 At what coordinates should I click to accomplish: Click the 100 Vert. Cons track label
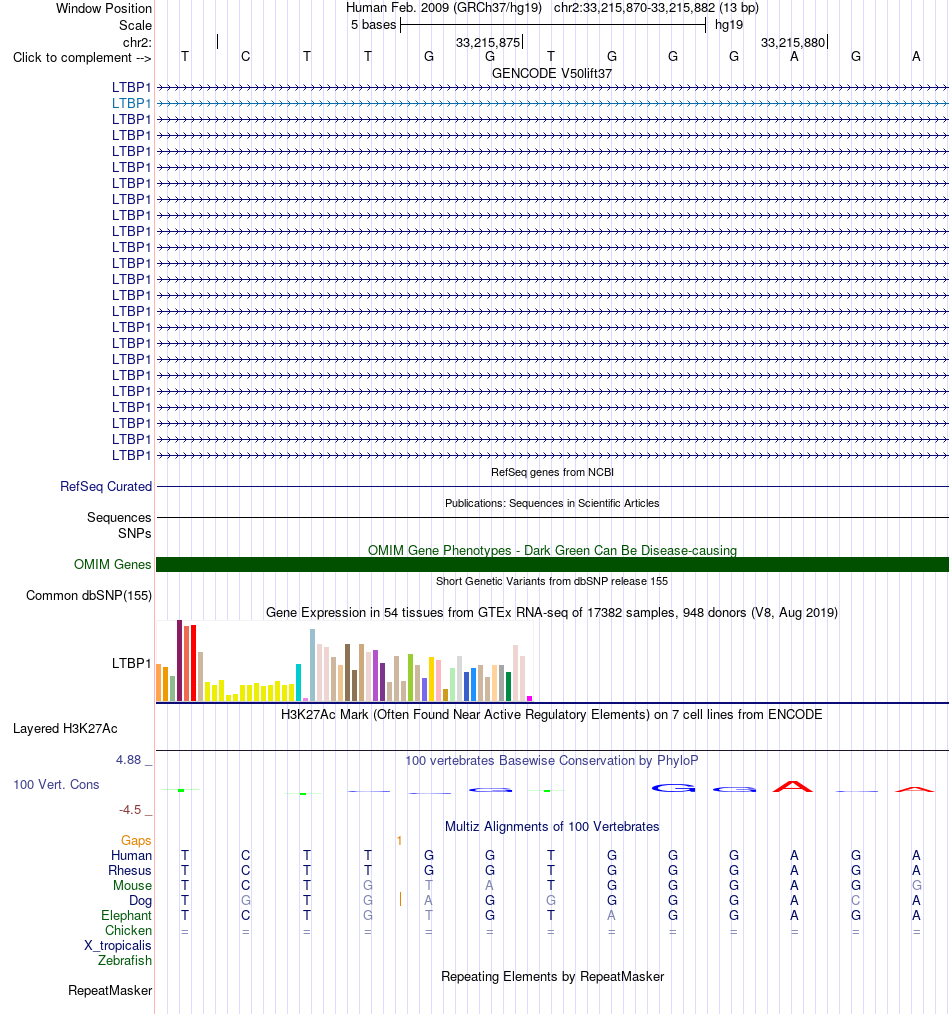56,784
